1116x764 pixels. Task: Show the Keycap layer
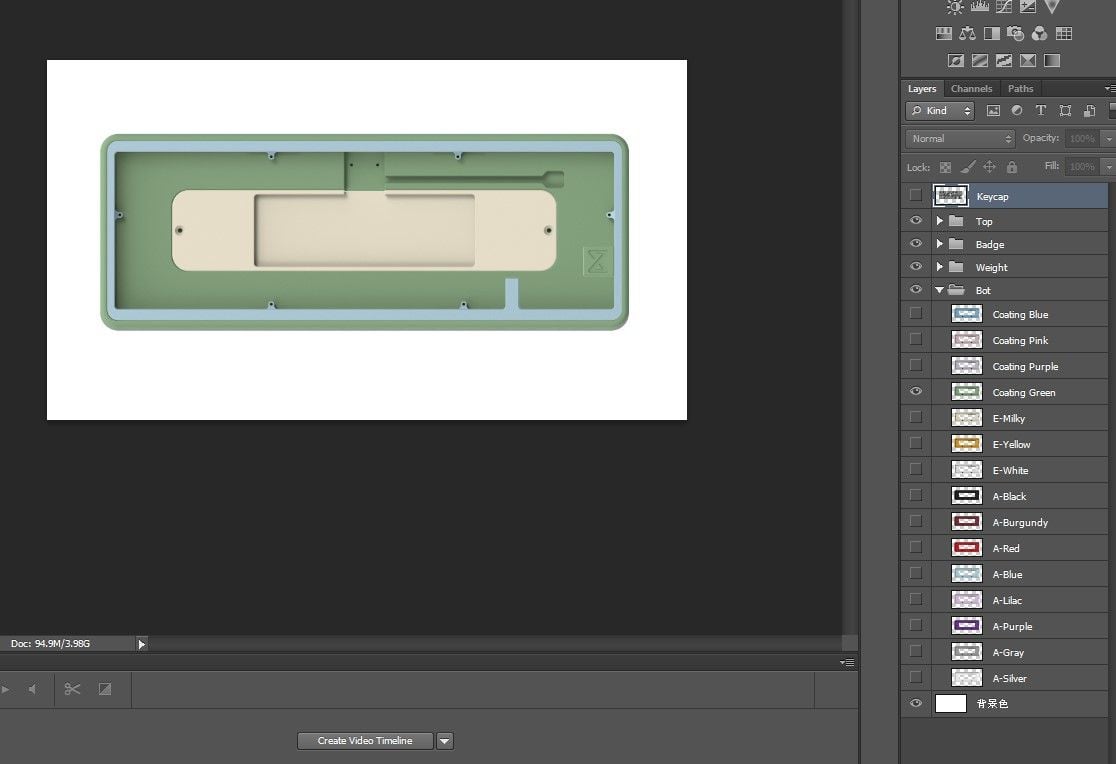(915, 195)
